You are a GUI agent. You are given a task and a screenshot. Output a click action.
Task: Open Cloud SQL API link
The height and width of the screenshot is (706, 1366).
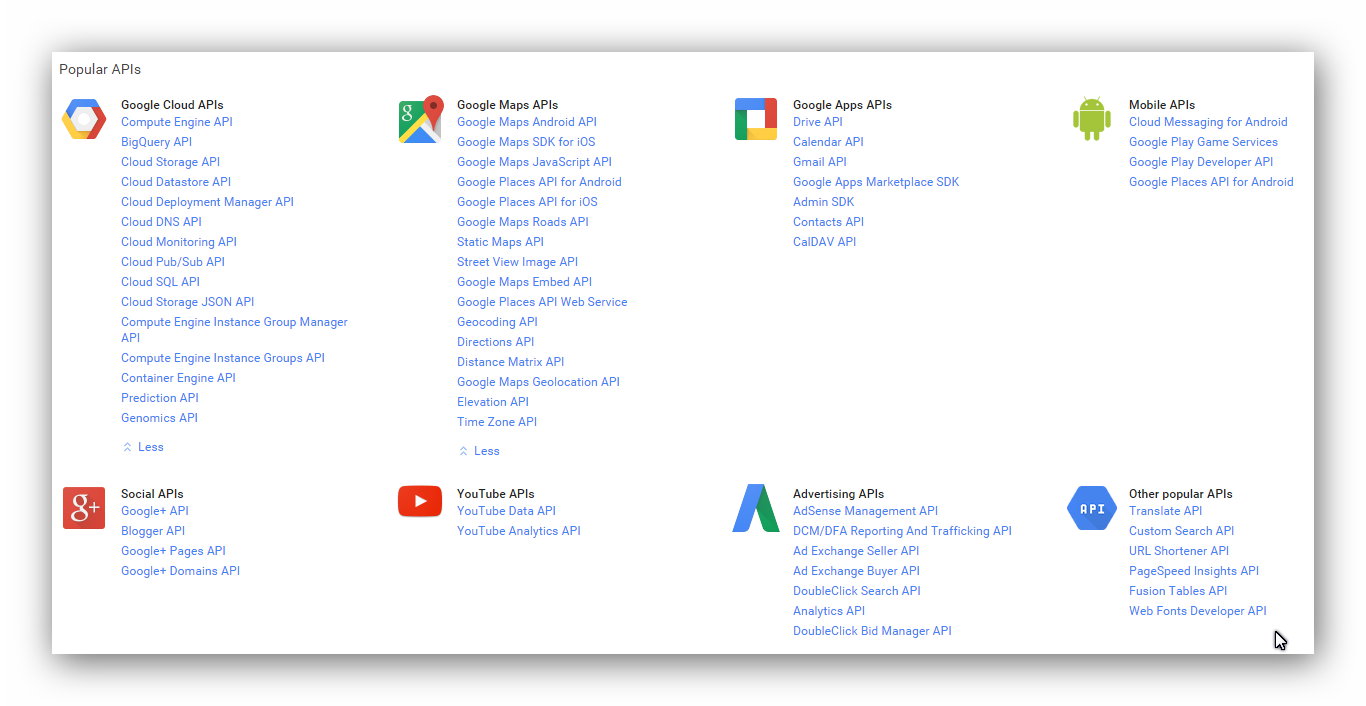160,282
